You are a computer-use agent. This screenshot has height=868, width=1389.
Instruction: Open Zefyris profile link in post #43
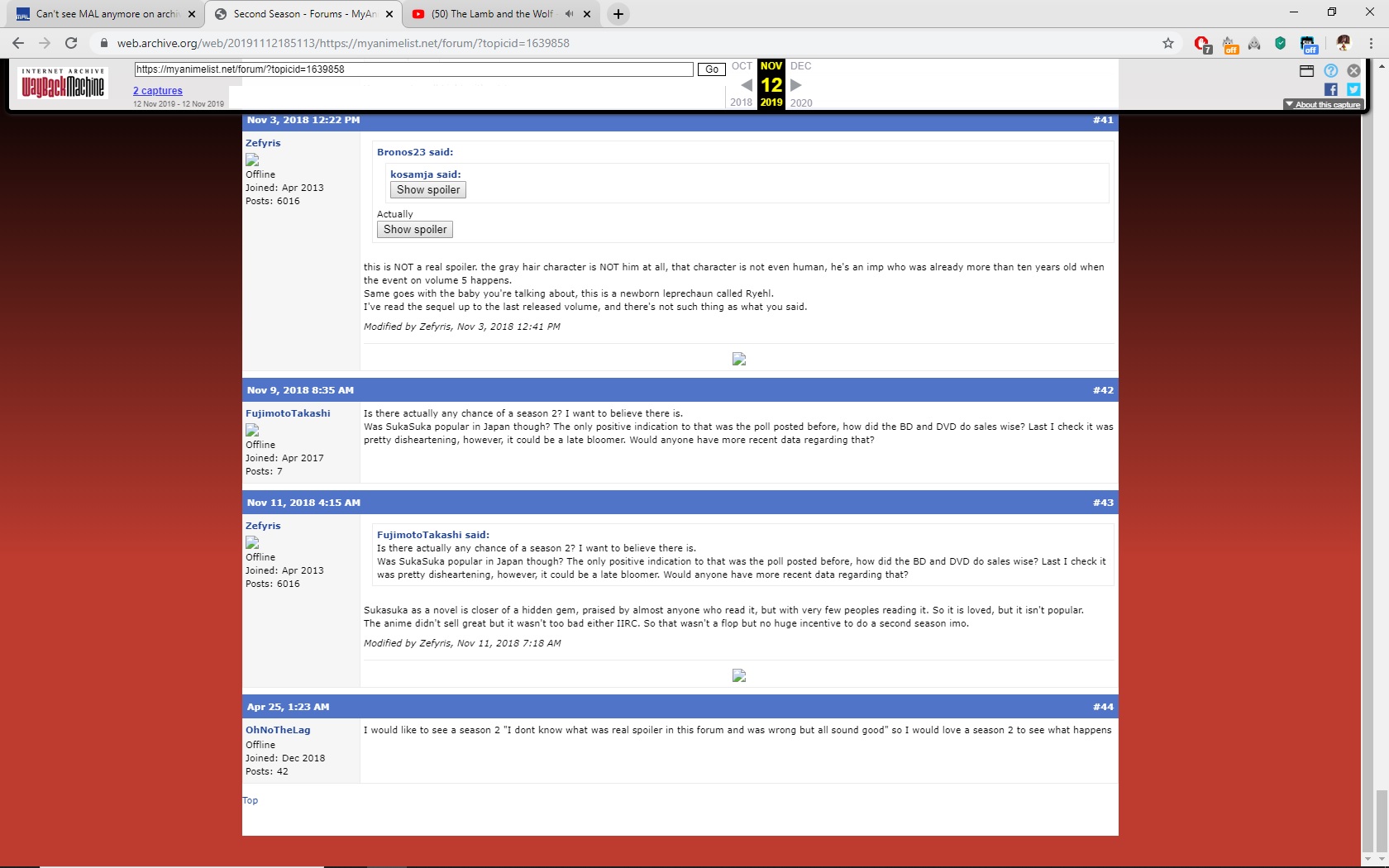pos(263,526)
